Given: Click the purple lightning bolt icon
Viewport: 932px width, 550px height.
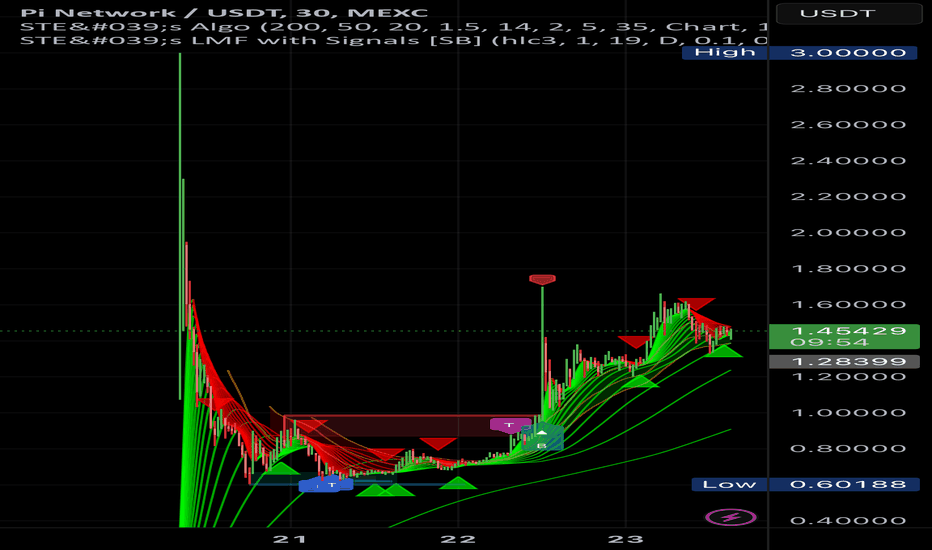Looking at the screenshot, I should [x=731, y=517].
